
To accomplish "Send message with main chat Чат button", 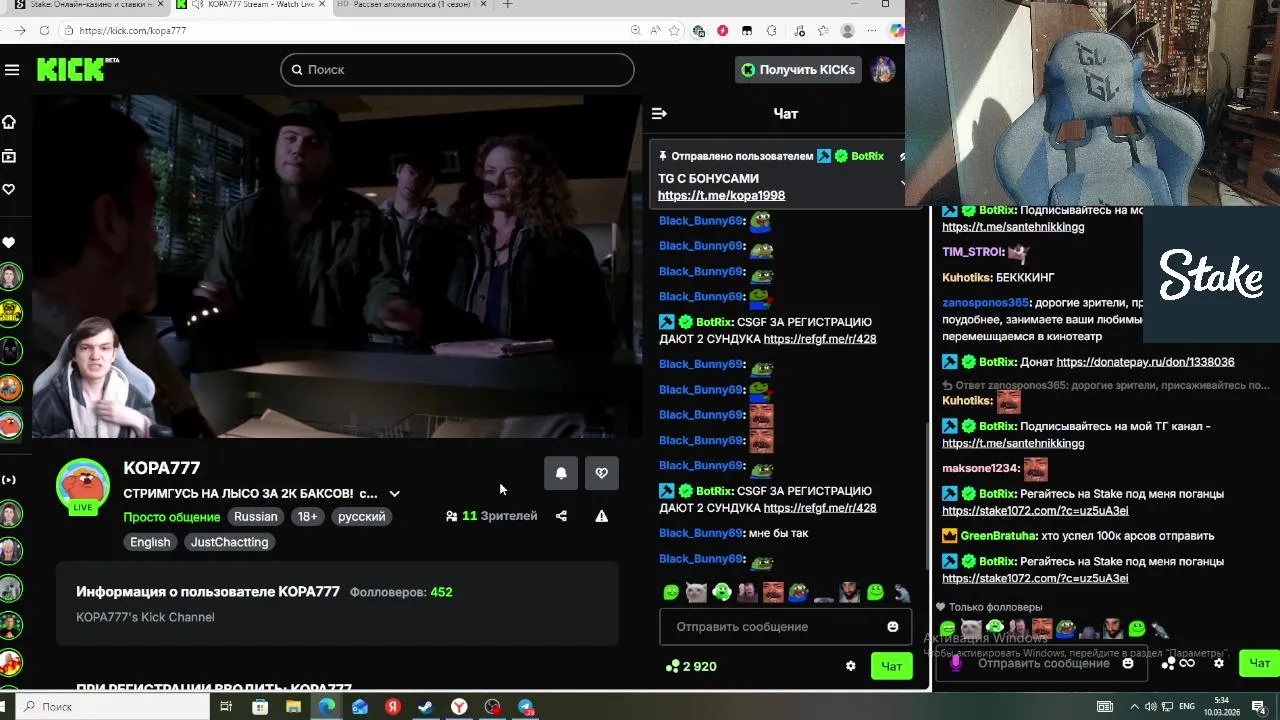I will click(891, 666).
